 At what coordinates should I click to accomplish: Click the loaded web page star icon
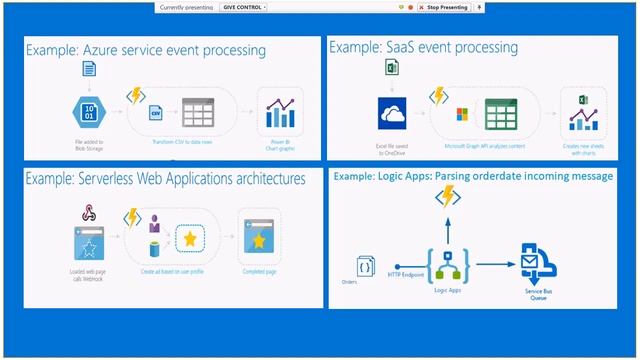coord(89,244)
